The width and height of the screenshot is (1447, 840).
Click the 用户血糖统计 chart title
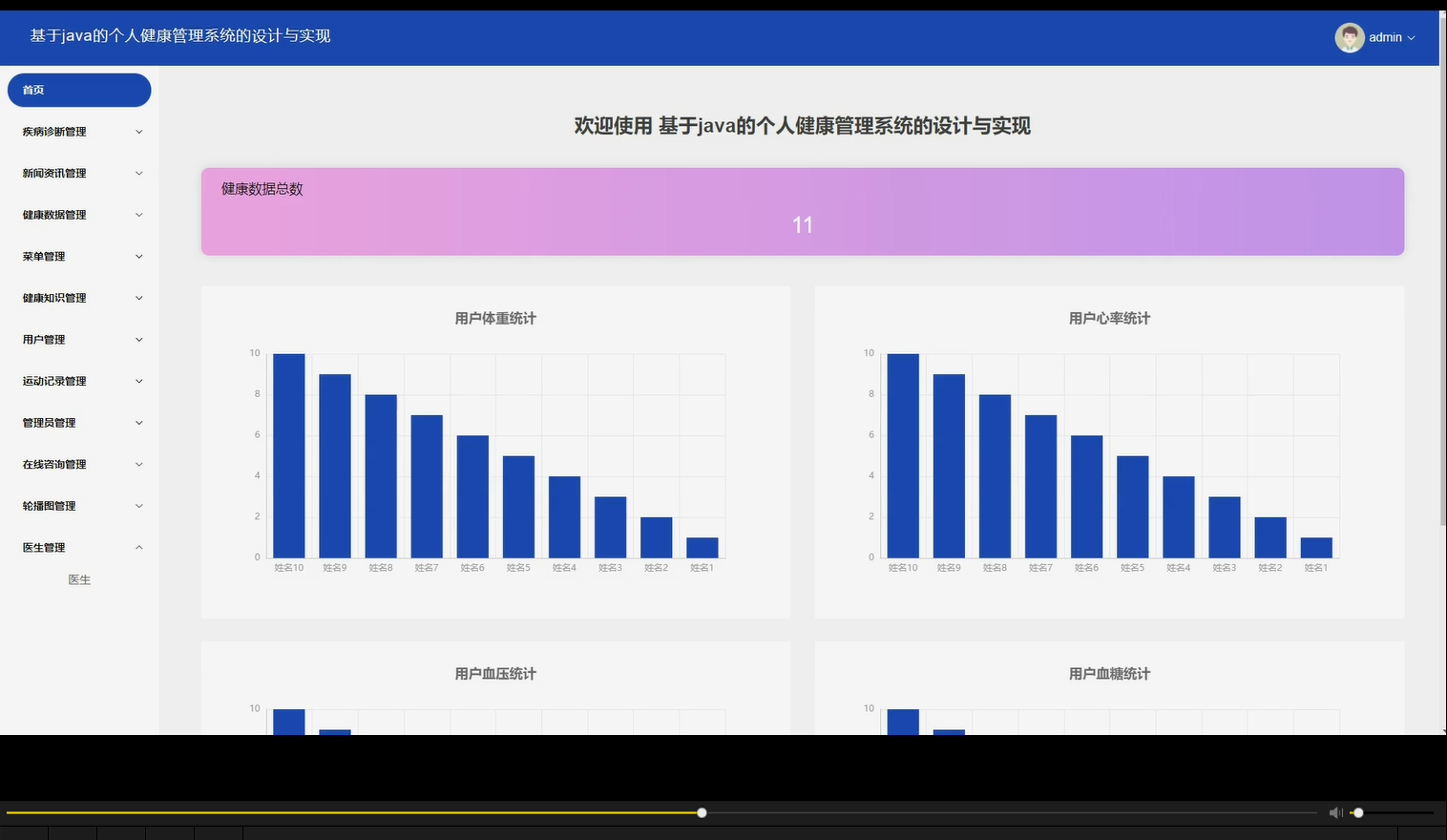(1109, 673)
